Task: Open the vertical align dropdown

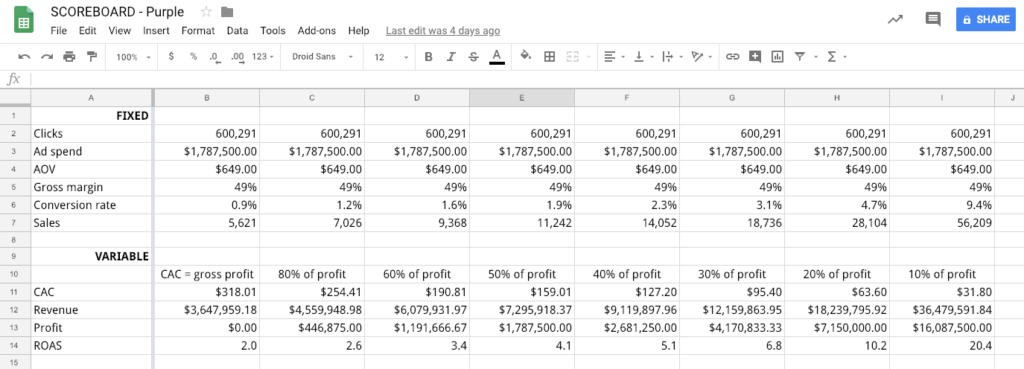Action: pos(643,57)
